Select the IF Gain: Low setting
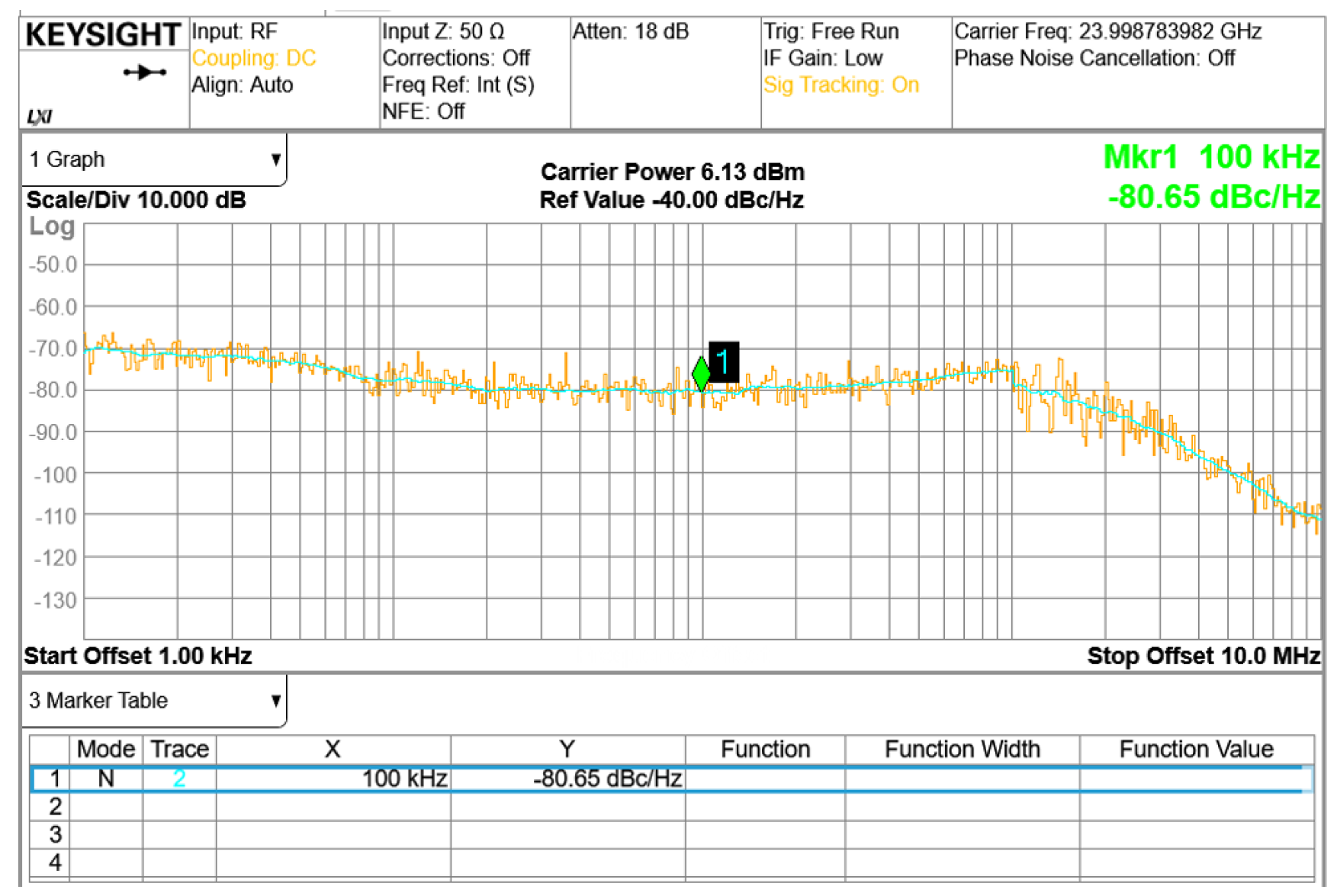The height and width of the screenshot is (896, 1337). point(822,58)
